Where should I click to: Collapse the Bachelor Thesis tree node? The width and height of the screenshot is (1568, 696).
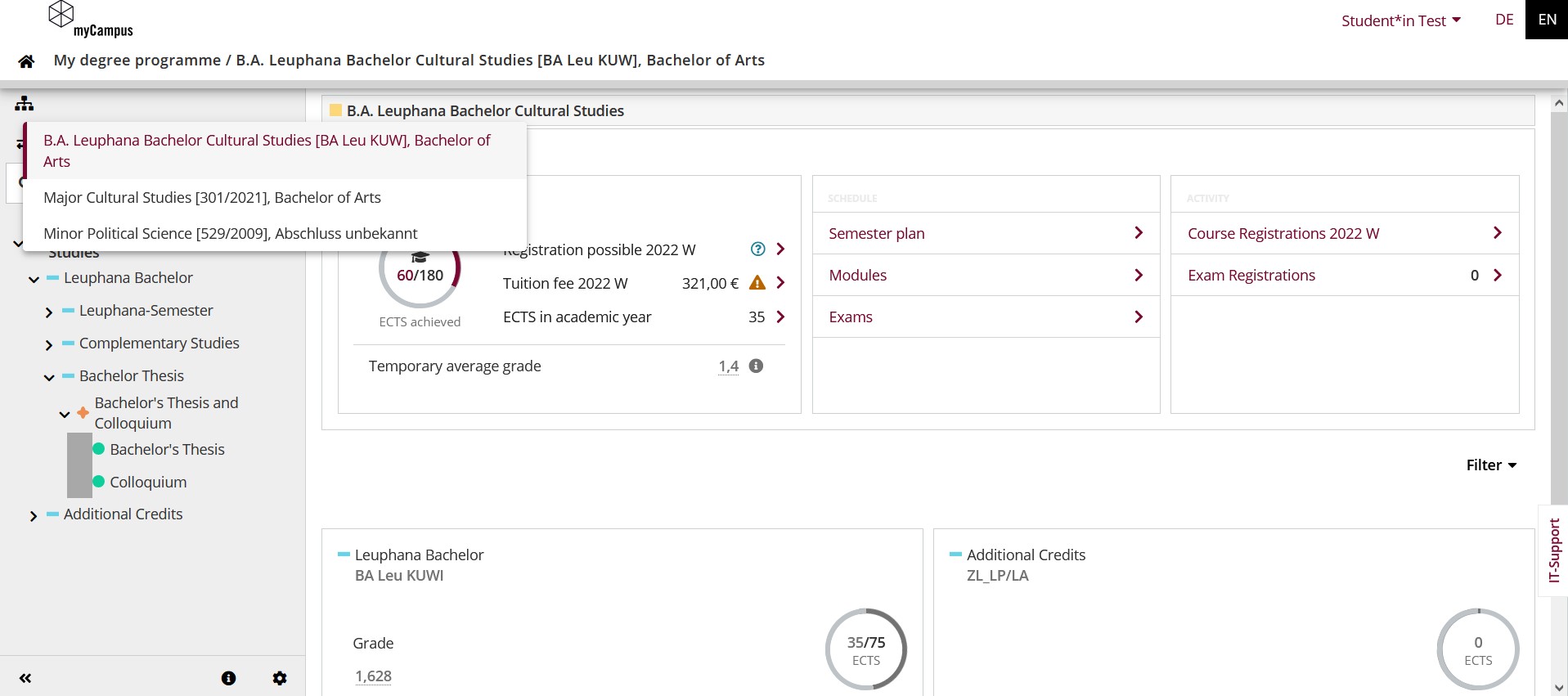click(49, 377)
